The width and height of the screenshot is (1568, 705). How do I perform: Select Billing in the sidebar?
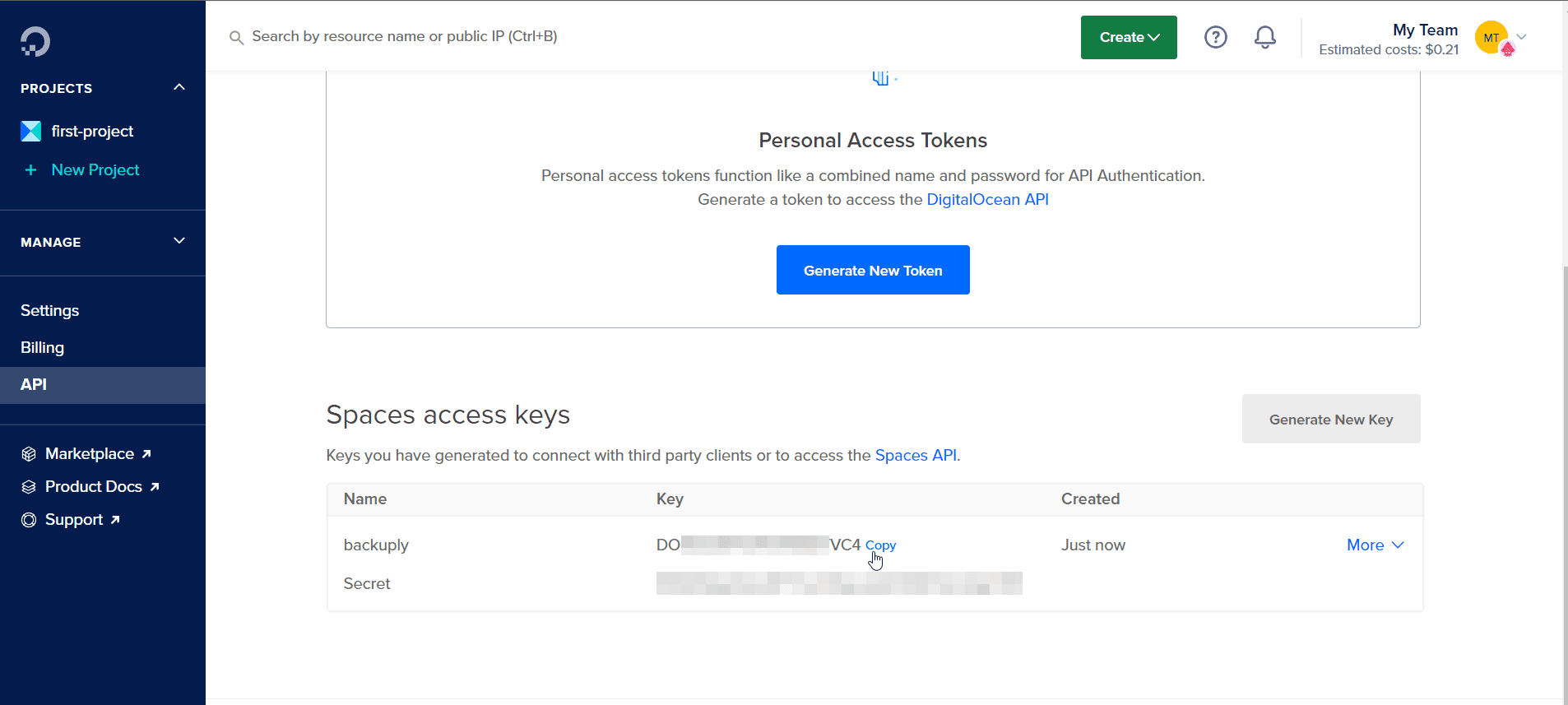pos(42,347)
